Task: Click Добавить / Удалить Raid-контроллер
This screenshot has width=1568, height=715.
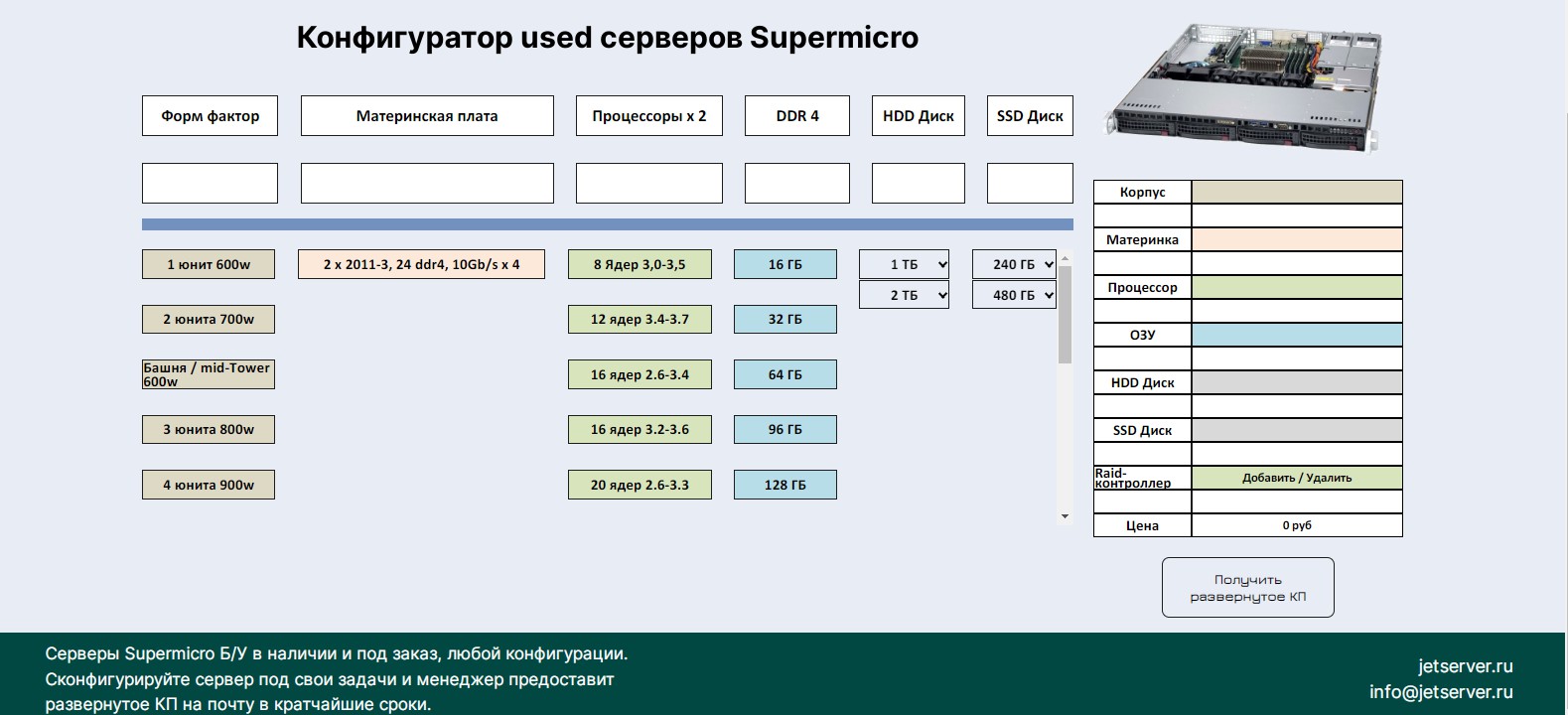Action: (x=1297, y=478)
